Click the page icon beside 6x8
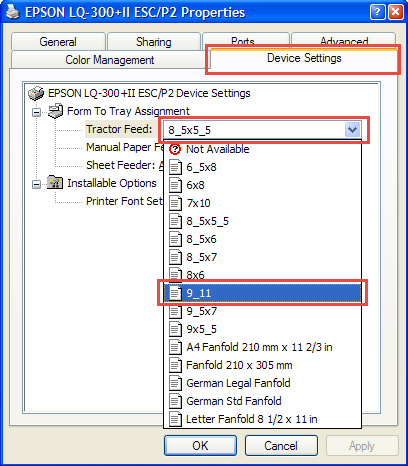Screen dimensions: 408x466 coord(175,185)
